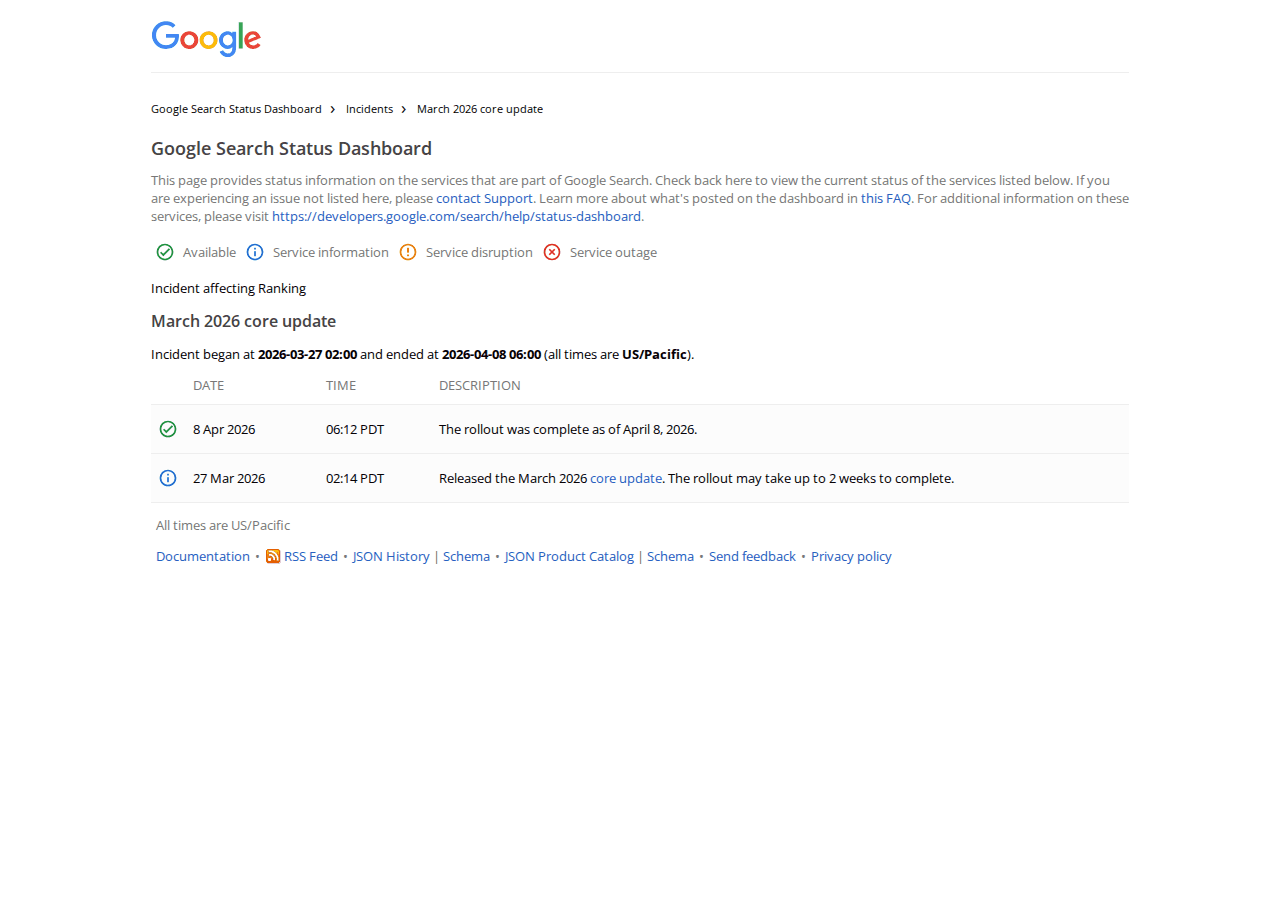1280x900 pixels.
Task: Open Google Search Status Dashboard breadcrumb
Action: pyautogui.click(x=236, y=109)
